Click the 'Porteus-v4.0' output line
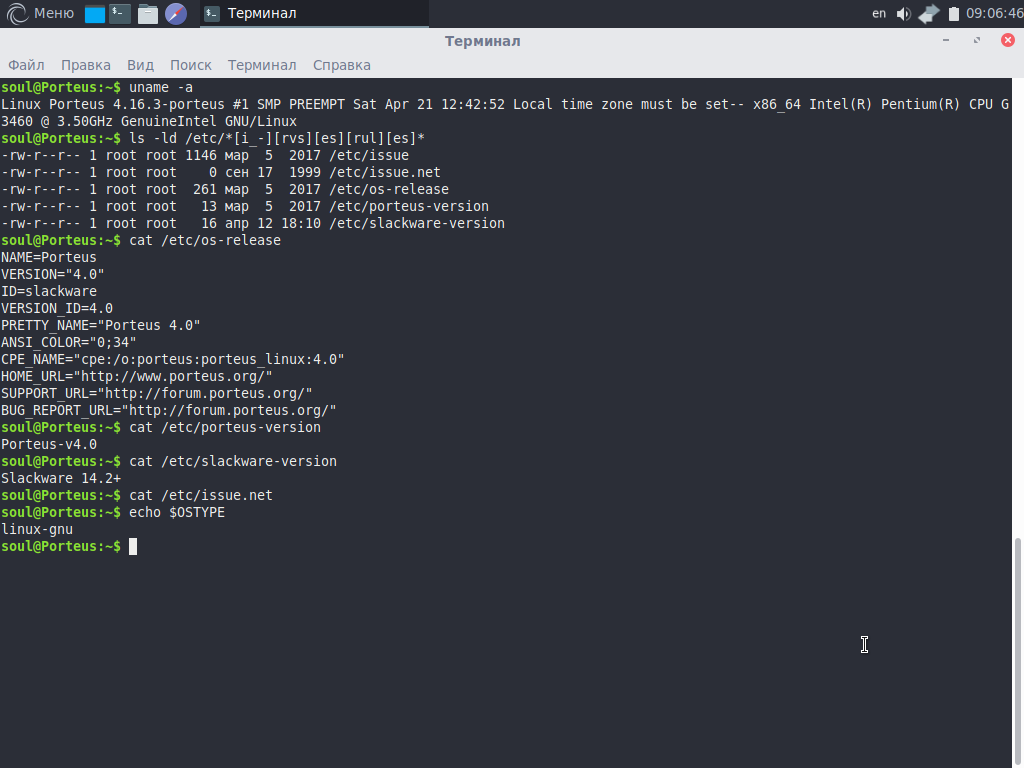Image resolution: width=1024 pixels, height=768 pixels. click(48, 444)
